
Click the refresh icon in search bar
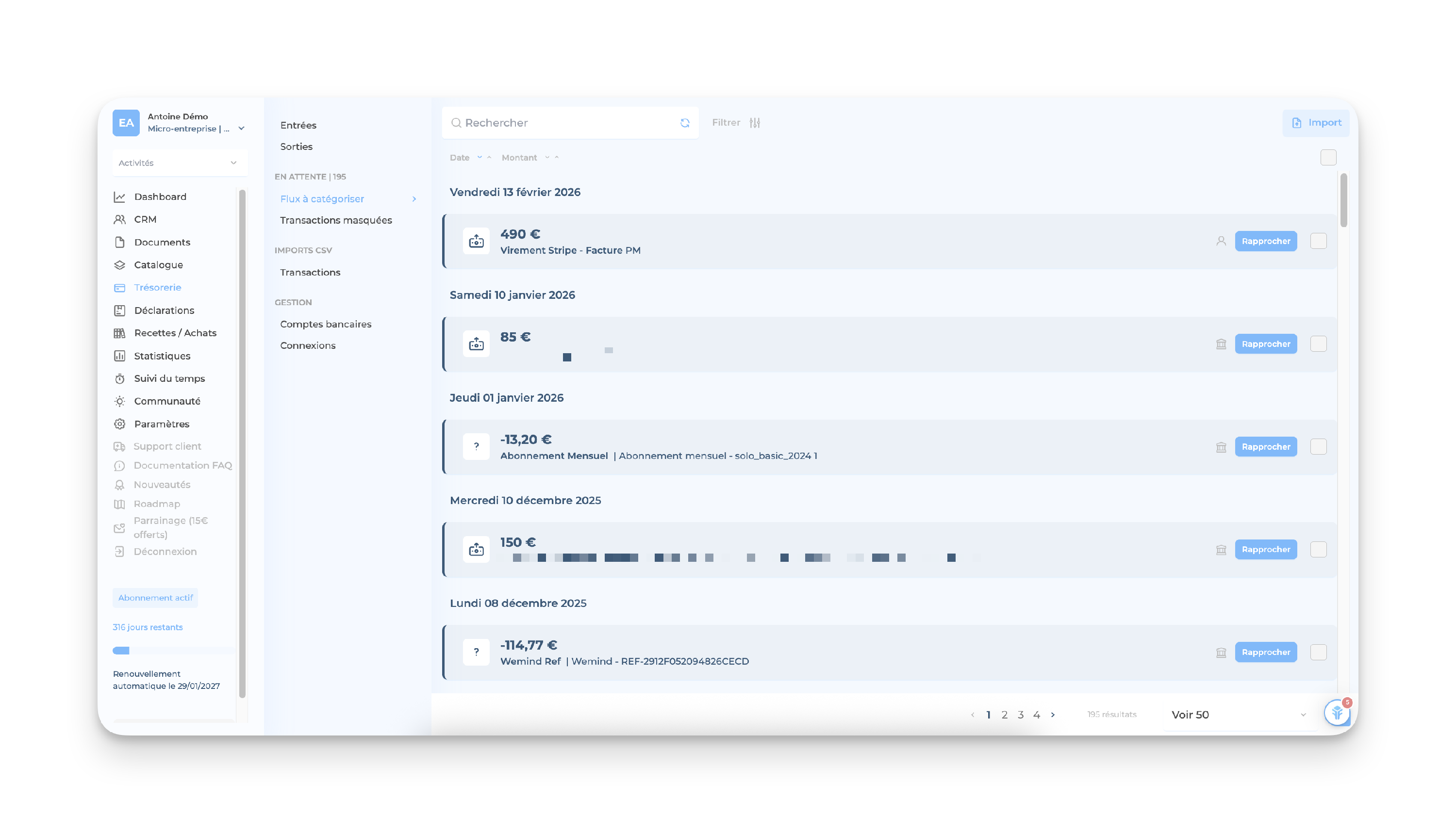pos(684,123)
